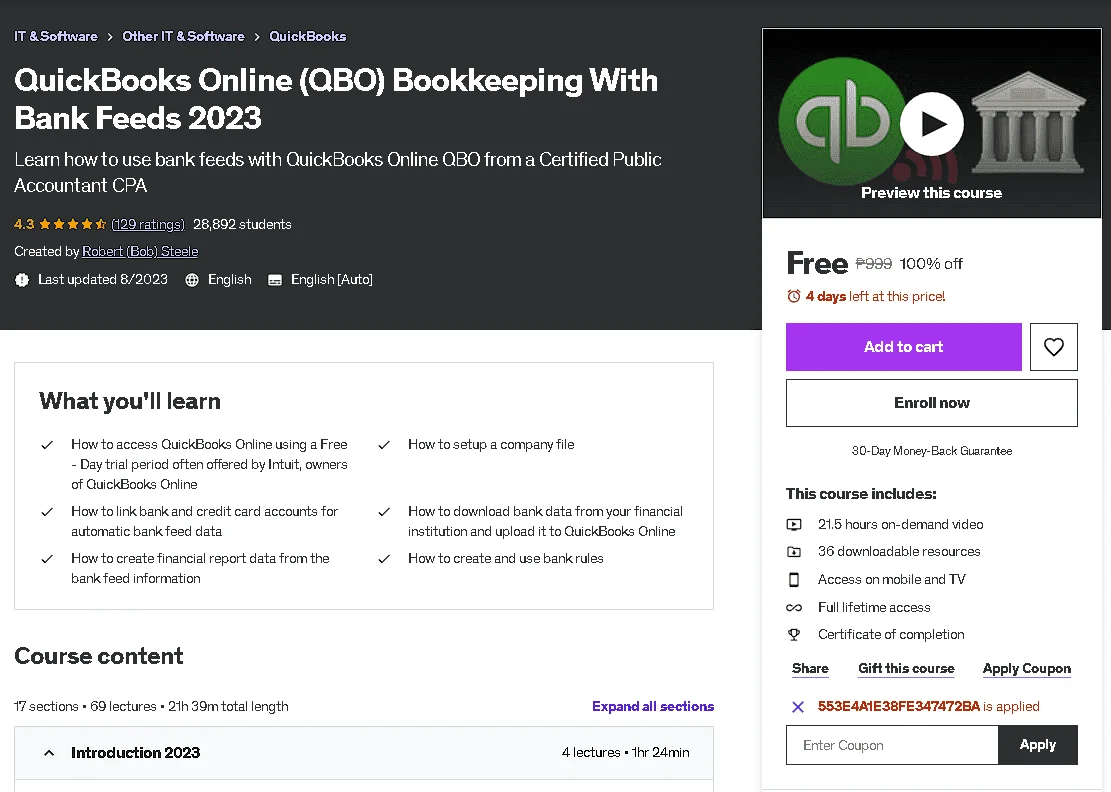This screenshot has width=1111, height=792.
Task: Open the 129 ratings link
Action: click(147, 225)
